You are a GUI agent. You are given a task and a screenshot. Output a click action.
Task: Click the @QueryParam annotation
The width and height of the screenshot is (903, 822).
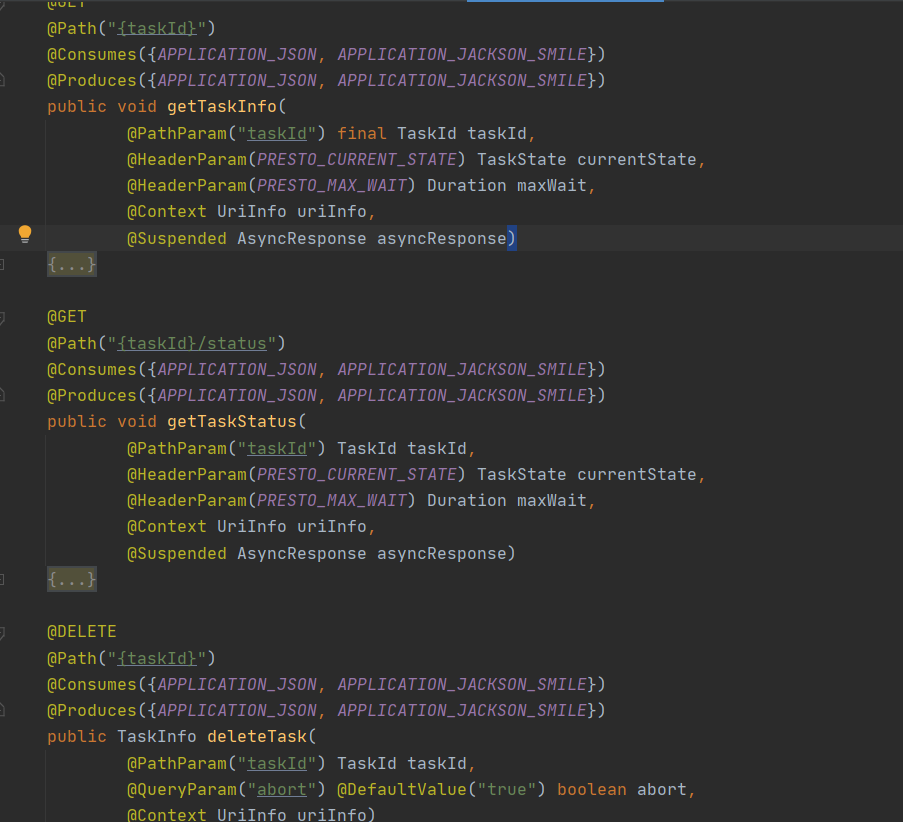(x=182, y=790)
